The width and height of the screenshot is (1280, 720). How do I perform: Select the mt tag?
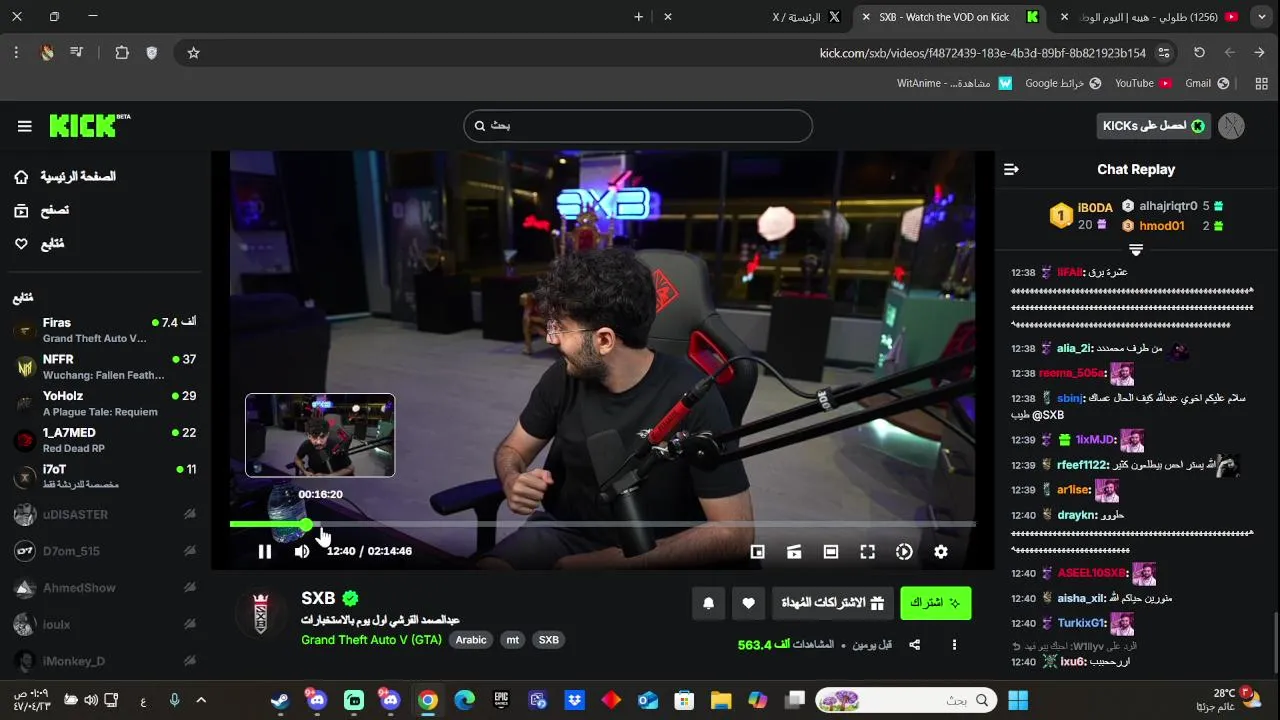pyautogui.click(x=513, y=640)
